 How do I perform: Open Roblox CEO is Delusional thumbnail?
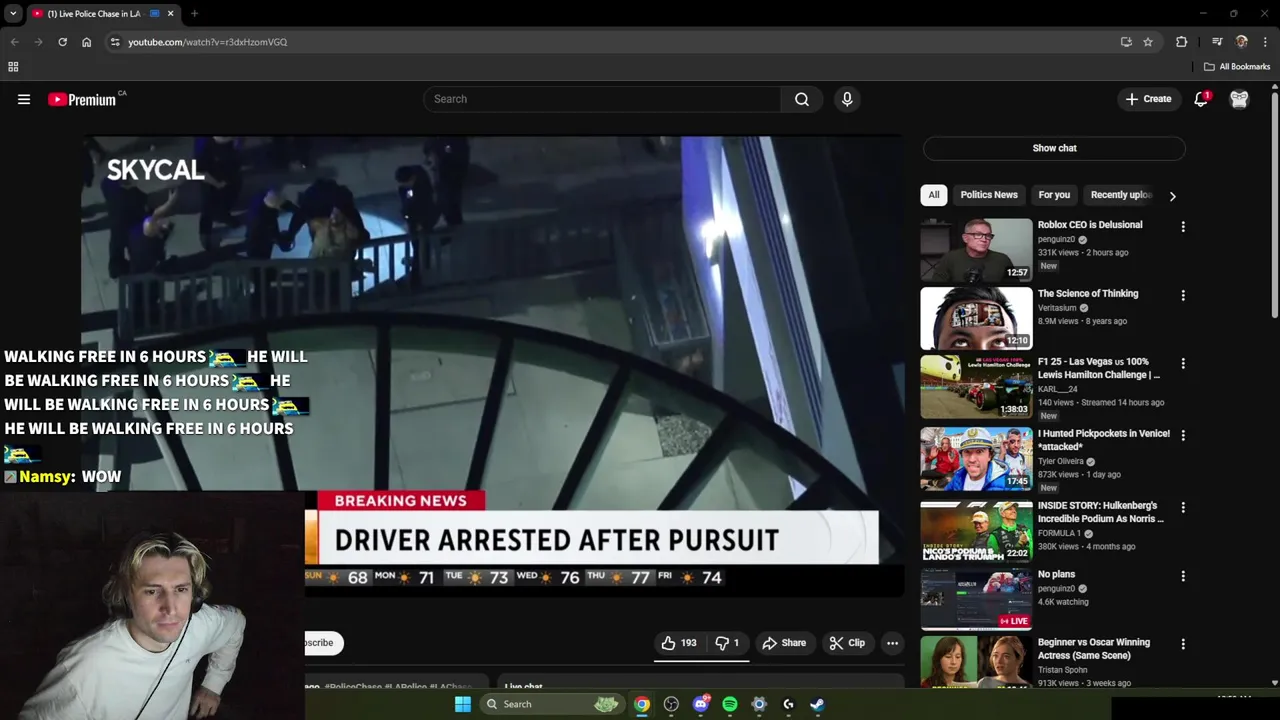(x=976, y=250)
